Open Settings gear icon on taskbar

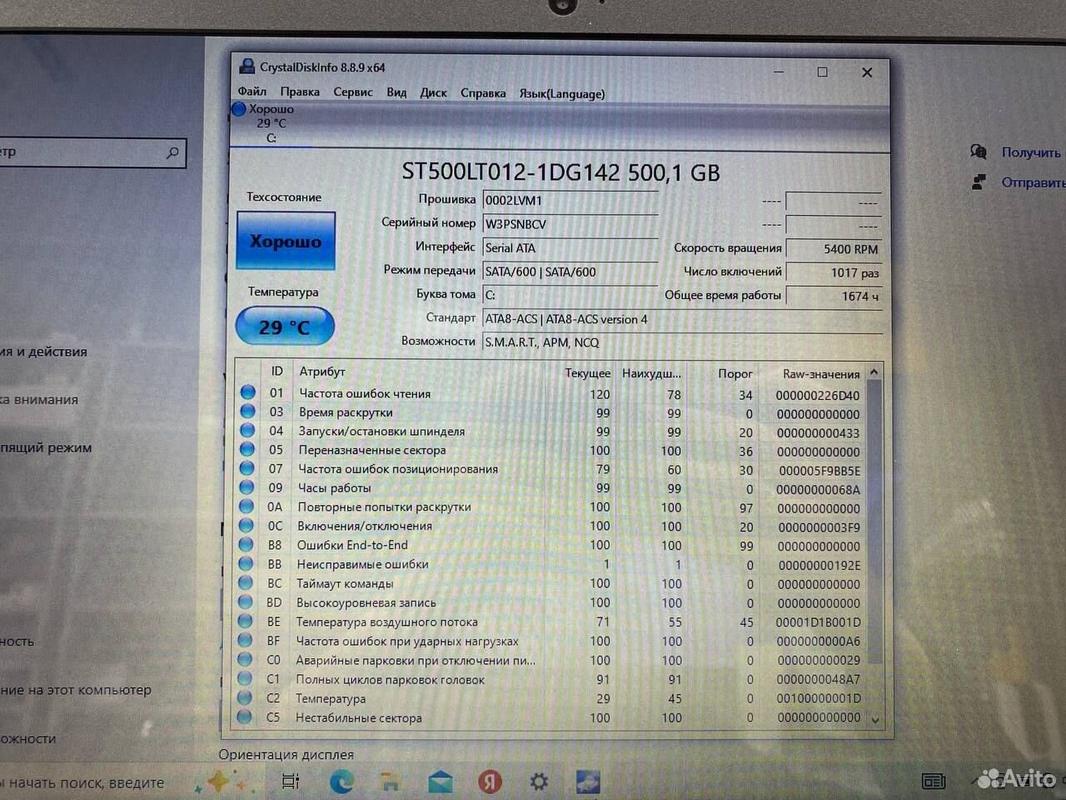[x=539, y=781]
